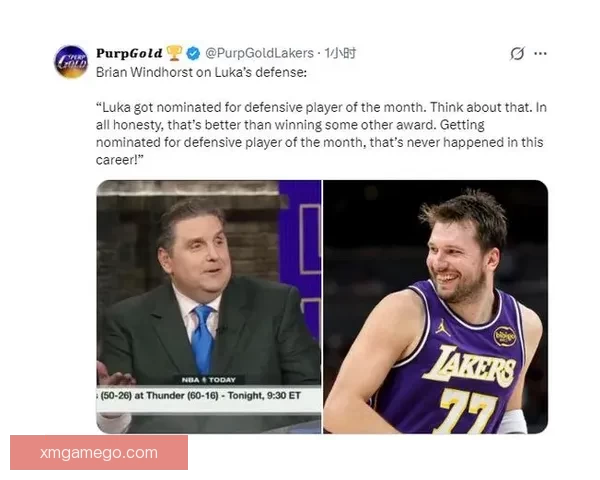Open the PurpGold display name

[x=129, y=53]
